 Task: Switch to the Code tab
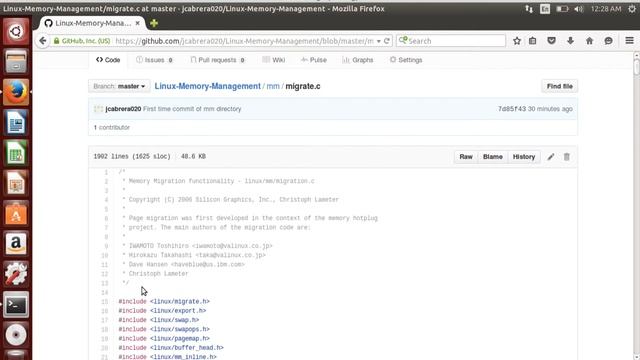(108, 60)
